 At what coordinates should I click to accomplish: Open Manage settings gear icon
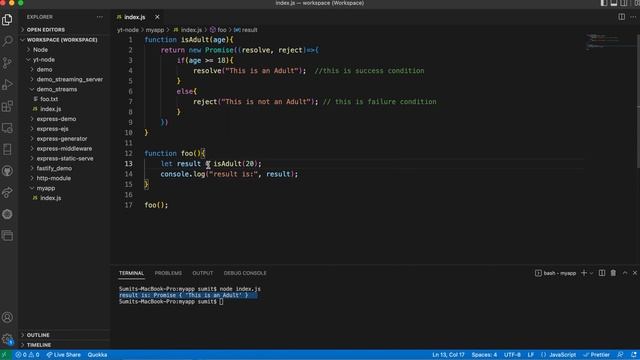tap(7, 339)
